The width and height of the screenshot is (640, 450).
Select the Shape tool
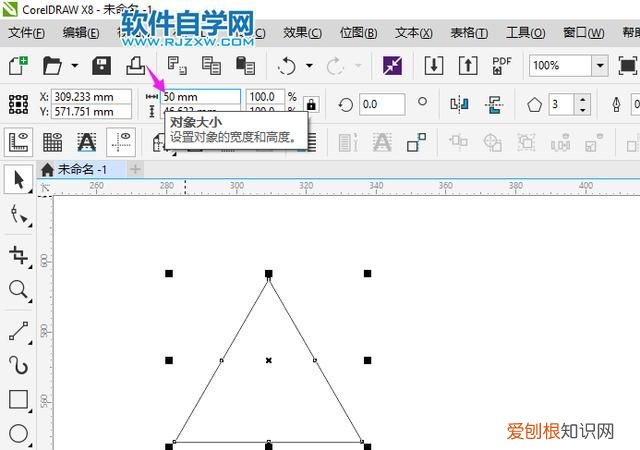coord(18,214)
